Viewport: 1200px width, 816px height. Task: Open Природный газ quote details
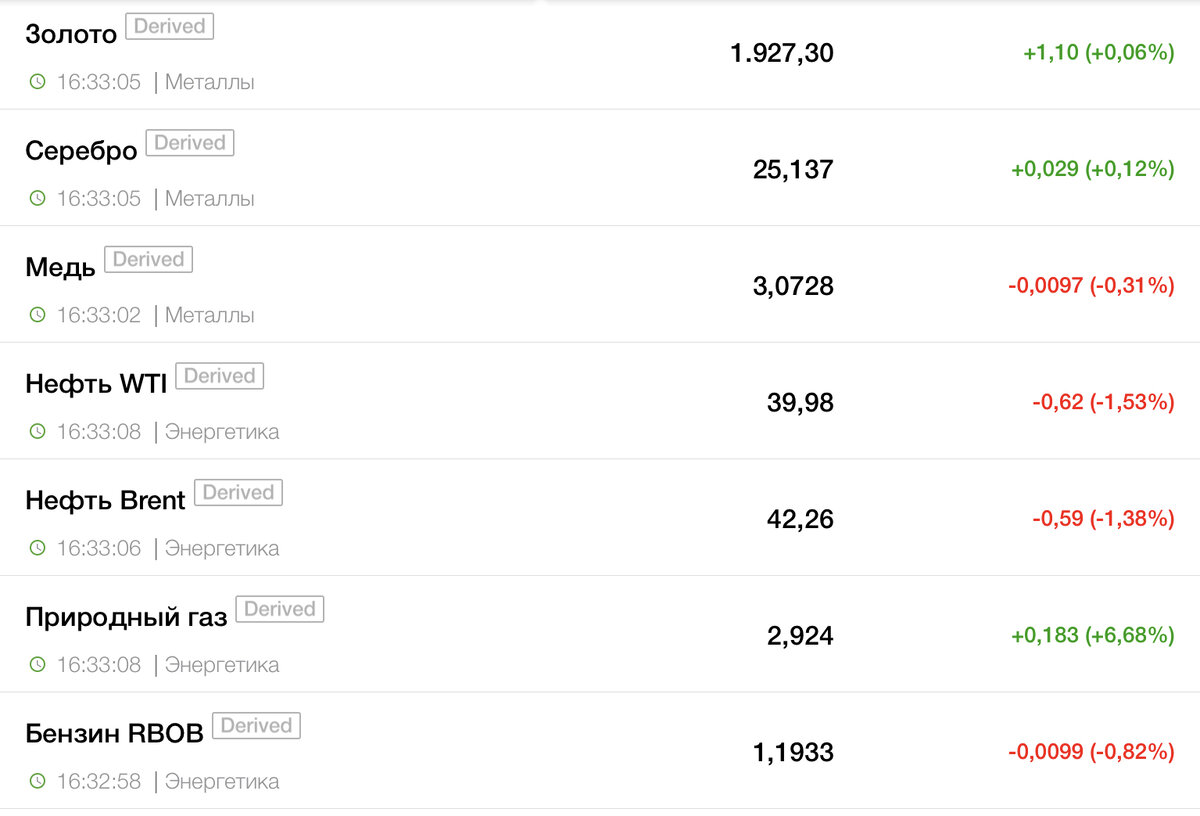click(x=126, y=618)
